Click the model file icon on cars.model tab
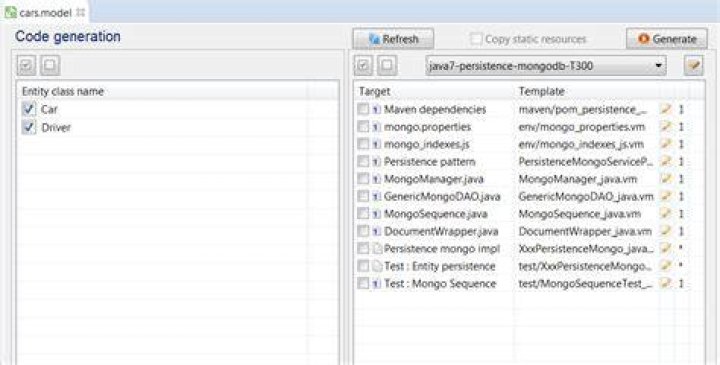The width and height of the screenshot is (720, 365). [11, 13]
